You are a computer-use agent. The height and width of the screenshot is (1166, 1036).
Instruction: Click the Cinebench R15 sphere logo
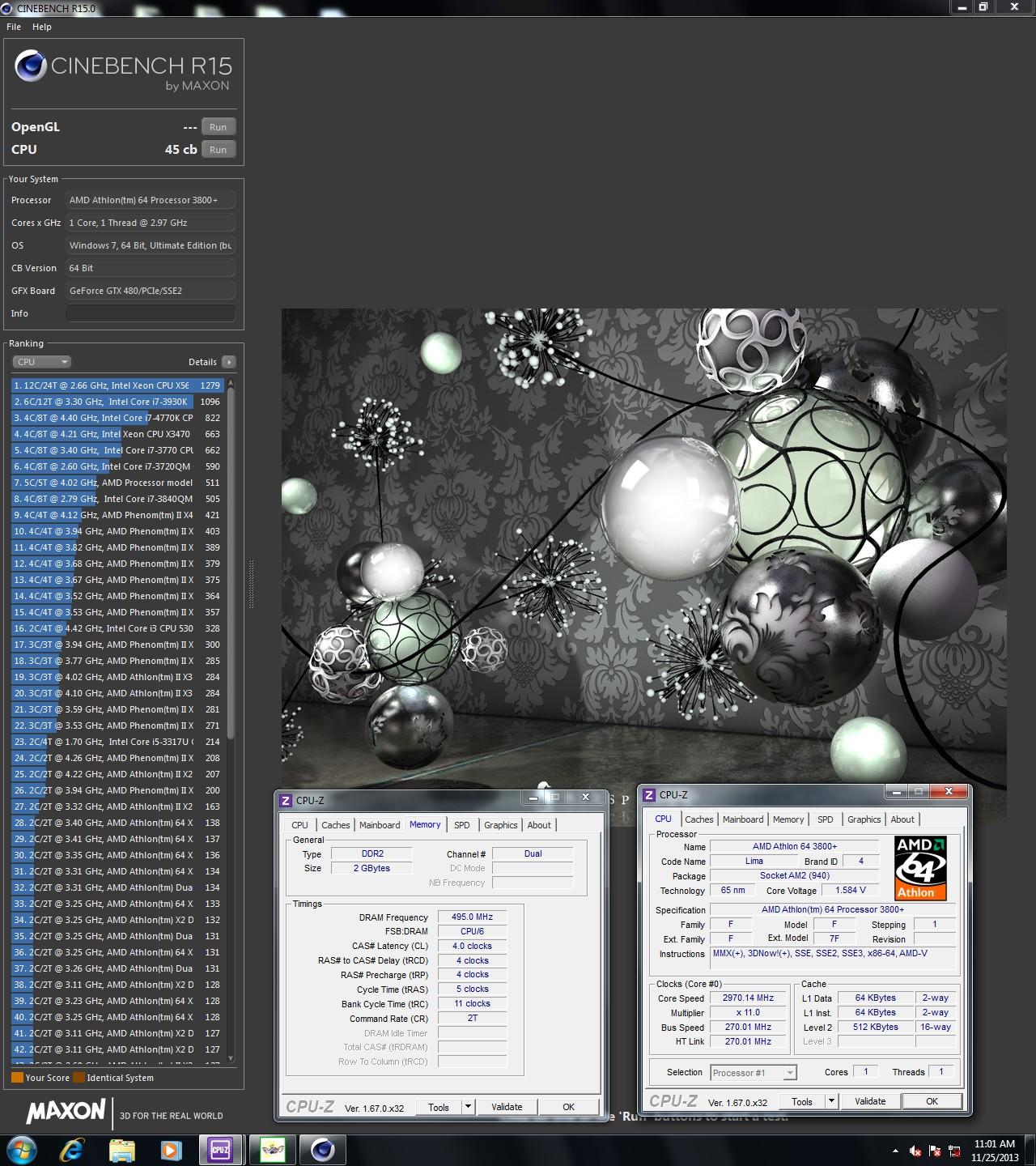click(x=31, y=66)
